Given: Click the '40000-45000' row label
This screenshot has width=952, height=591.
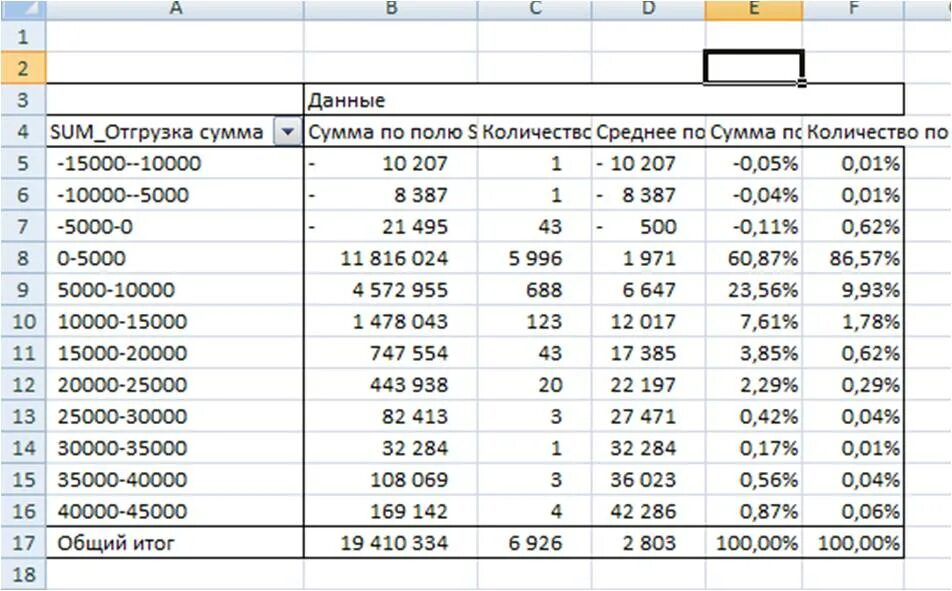Looking at the screenshot, I should pos(175,510).
